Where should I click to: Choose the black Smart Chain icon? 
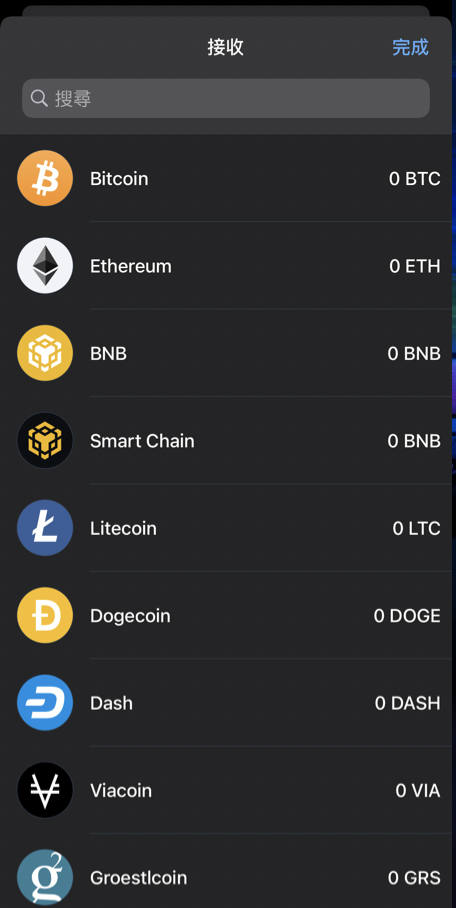(x=45, y=441)
